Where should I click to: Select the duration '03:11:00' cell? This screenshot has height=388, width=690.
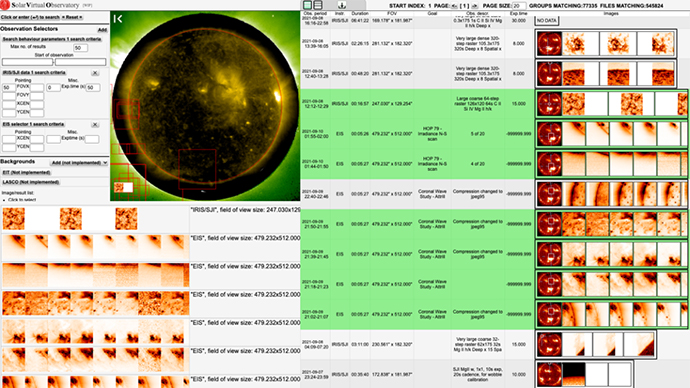coord(360,344)
